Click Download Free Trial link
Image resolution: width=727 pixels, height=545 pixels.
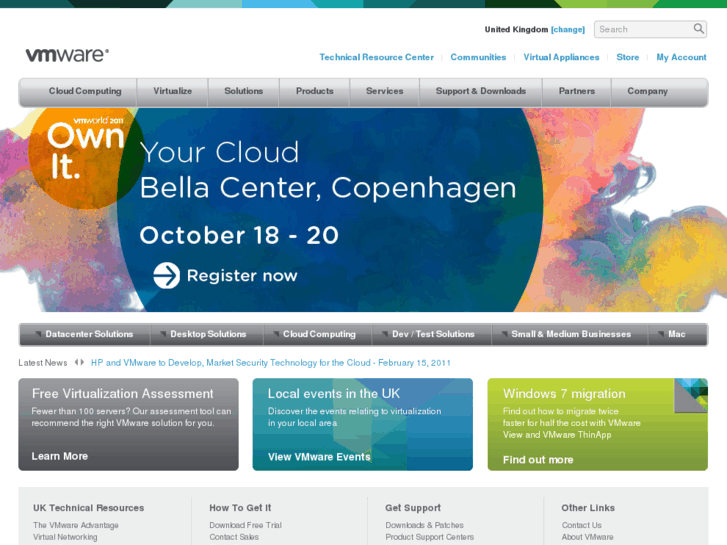tap(245, 525)
